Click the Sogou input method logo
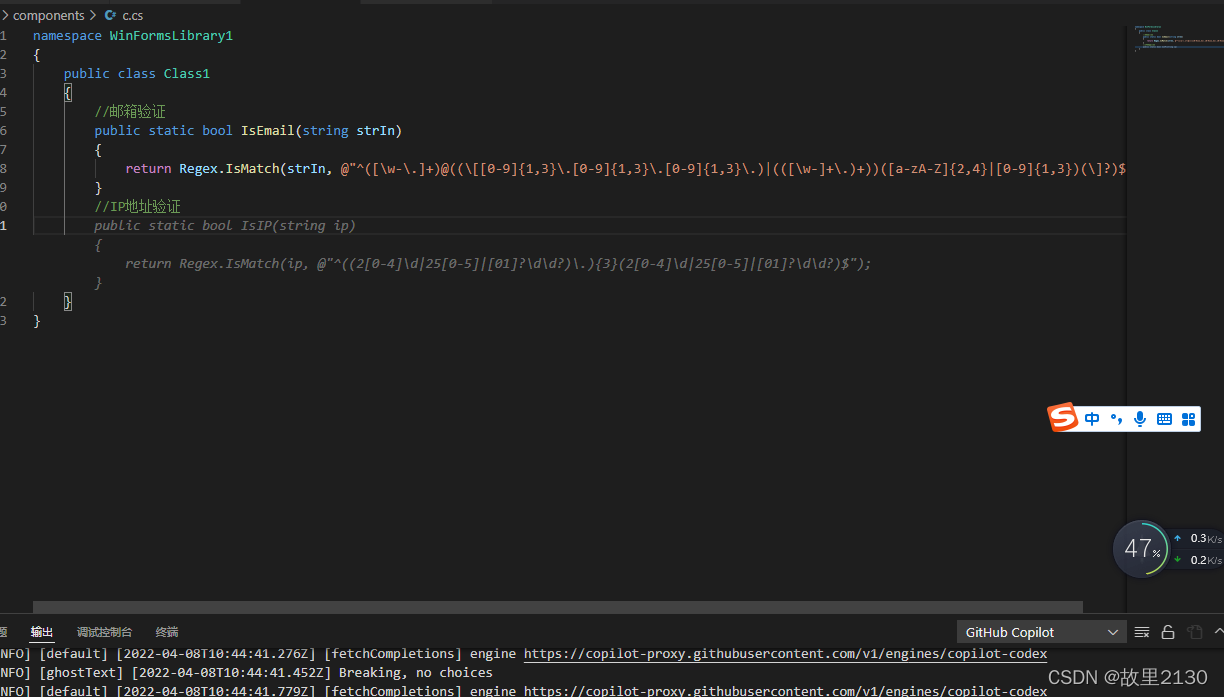Screen dimensions: 1224x697 click(1062, 418)
